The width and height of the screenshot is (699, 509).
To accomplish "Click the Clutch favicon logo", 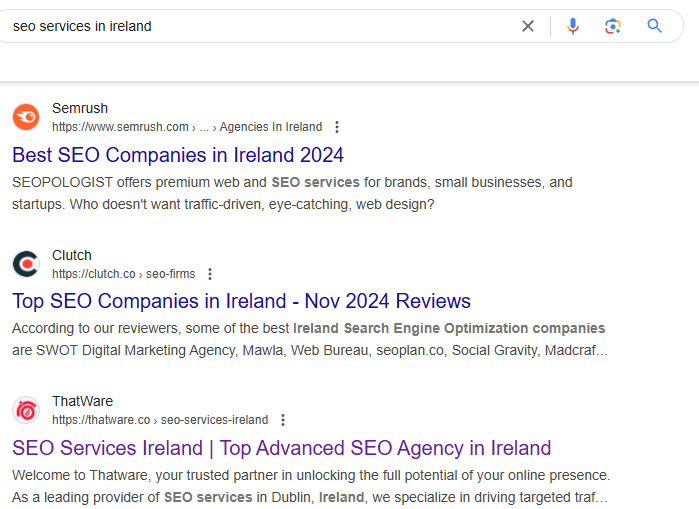I will pyautogui.click(x=26, y=264).
